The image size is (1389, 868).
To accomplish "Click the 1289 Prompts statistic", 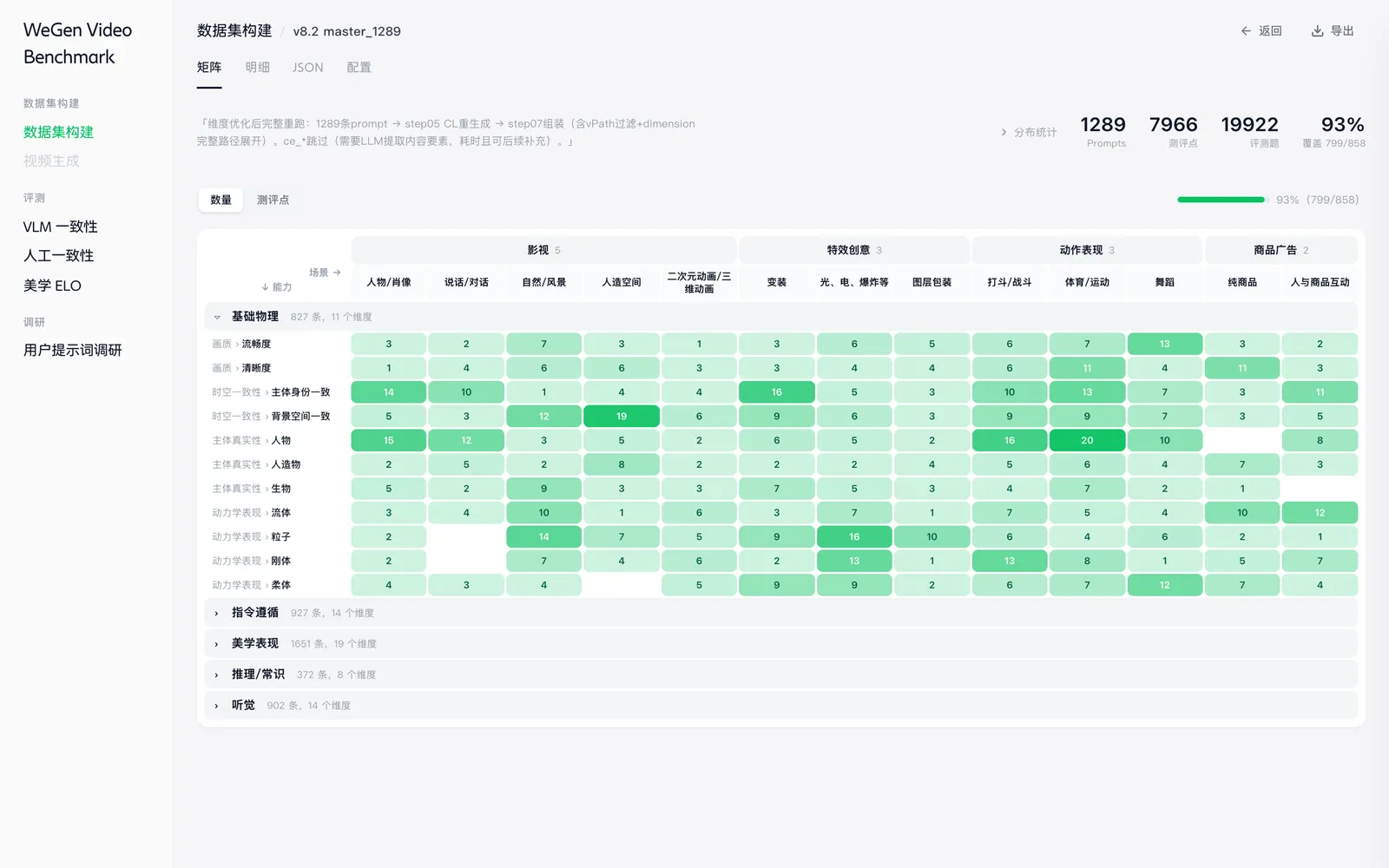I will [1104, 132].
